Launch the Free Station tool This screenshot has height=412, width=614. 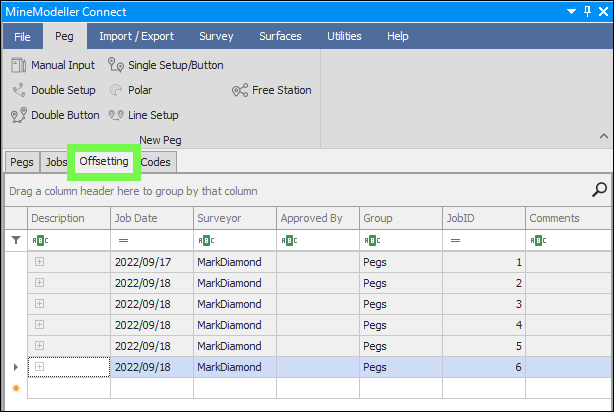[240, 90]
